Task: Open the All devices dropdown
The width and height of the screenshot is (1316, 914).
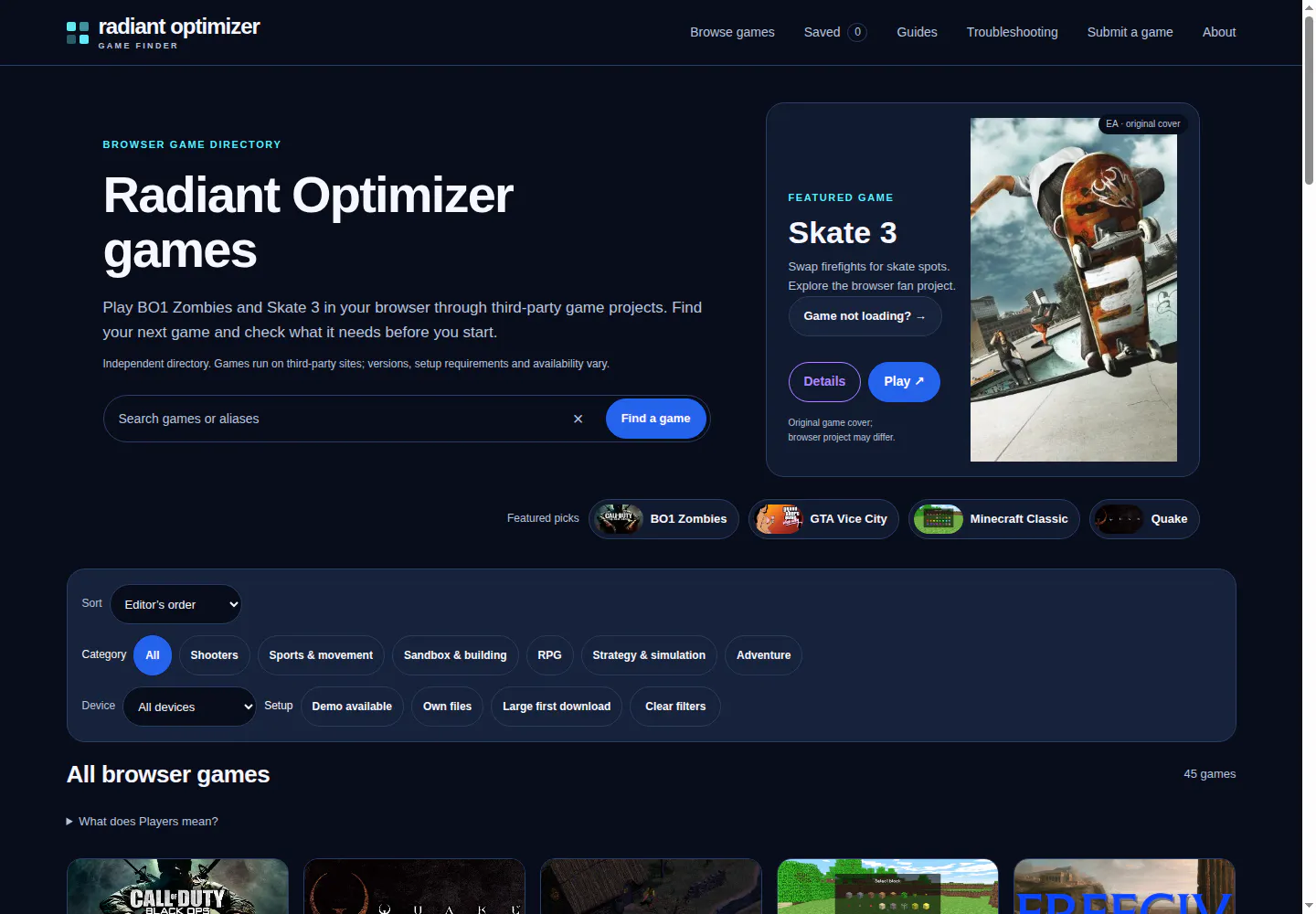Action: tap(189, 707)
